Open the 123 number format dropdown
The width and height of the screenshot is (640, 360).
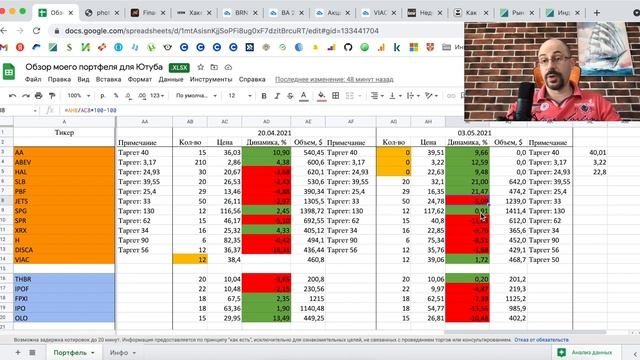(x=157, y=96)
